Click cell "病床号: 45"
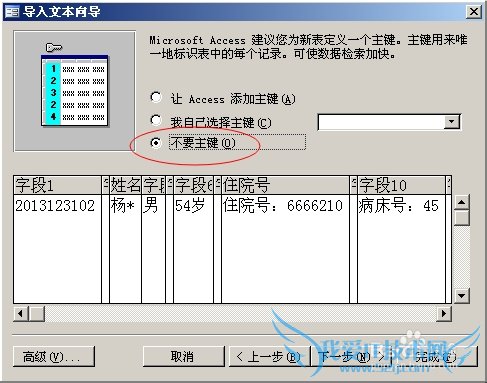Viewport: 487px width, 383px height. pyautogui.click(x=398, y=206)
